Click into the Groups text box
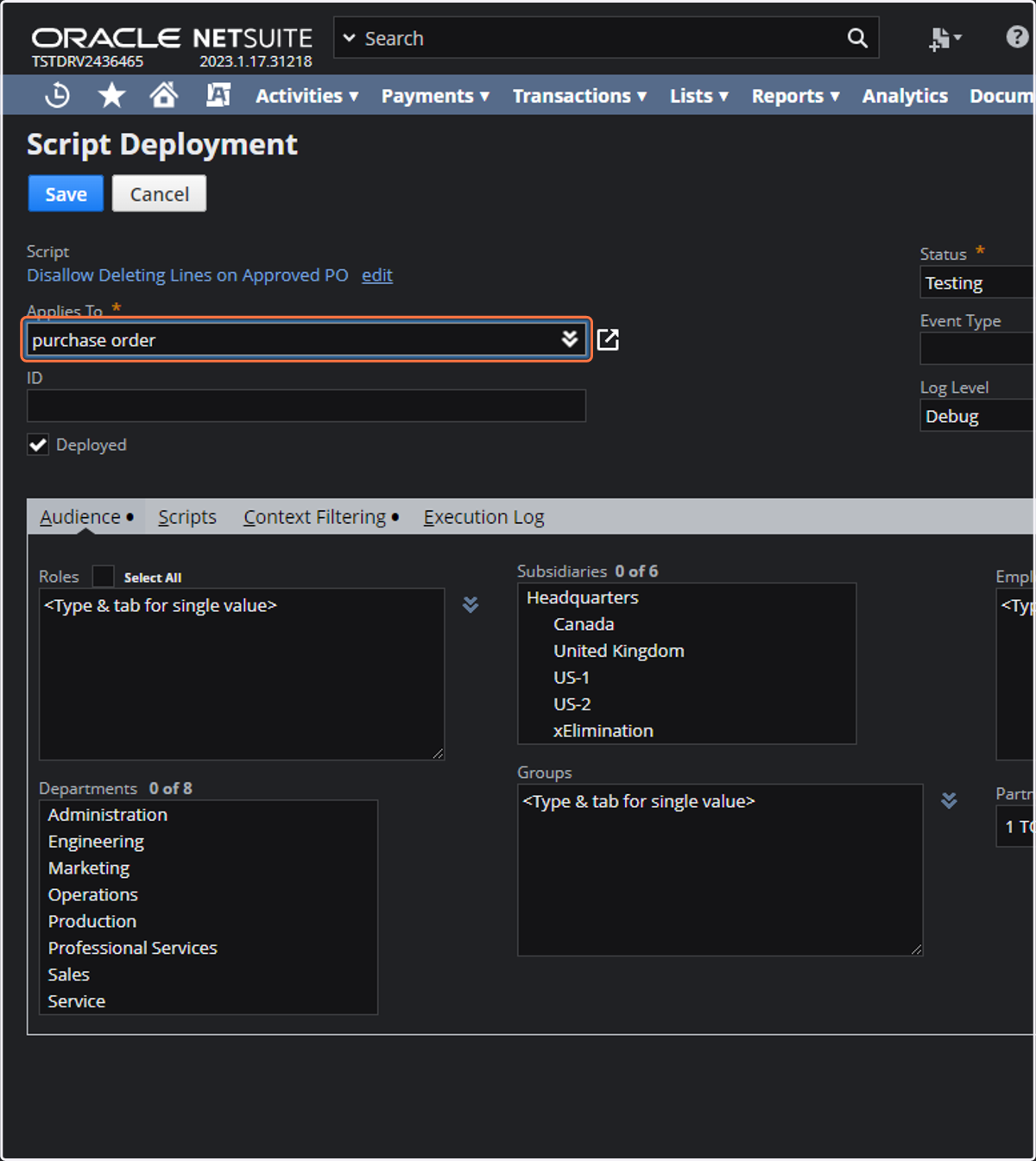The image size is (1036, 1161). pyautogui.click(x=720, y=870)
